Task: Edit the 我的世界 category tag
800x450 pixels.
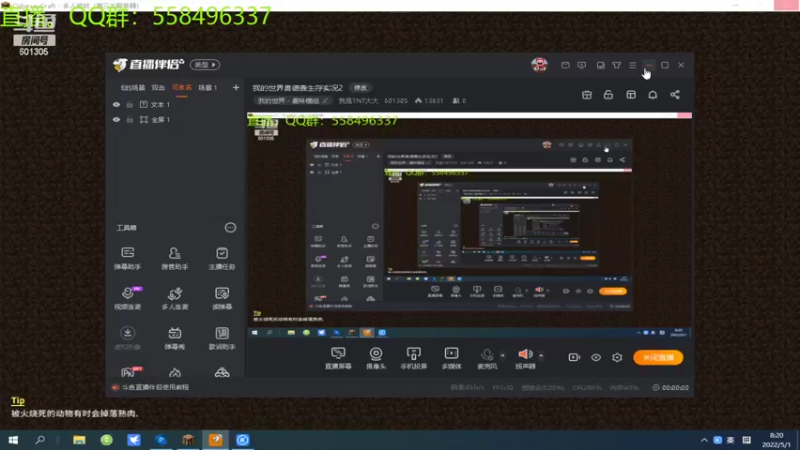Action: (293, 101)
